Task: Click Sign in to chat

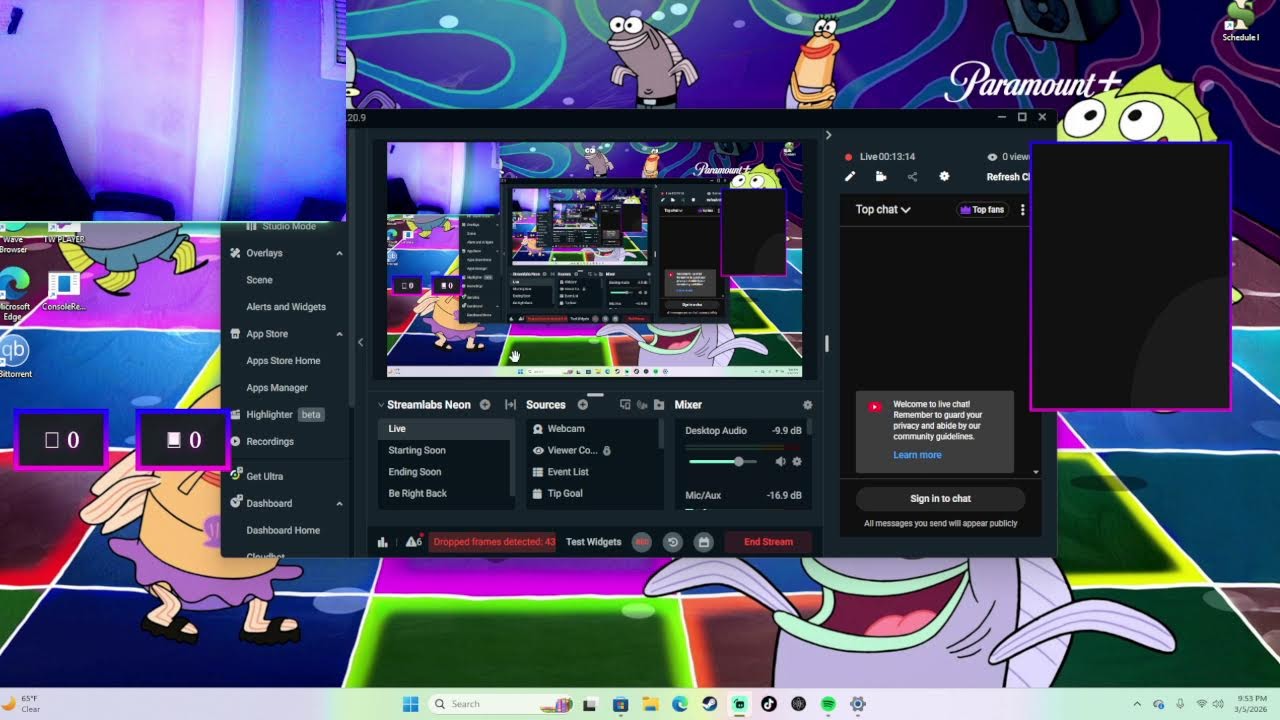Action: (940, 499)
